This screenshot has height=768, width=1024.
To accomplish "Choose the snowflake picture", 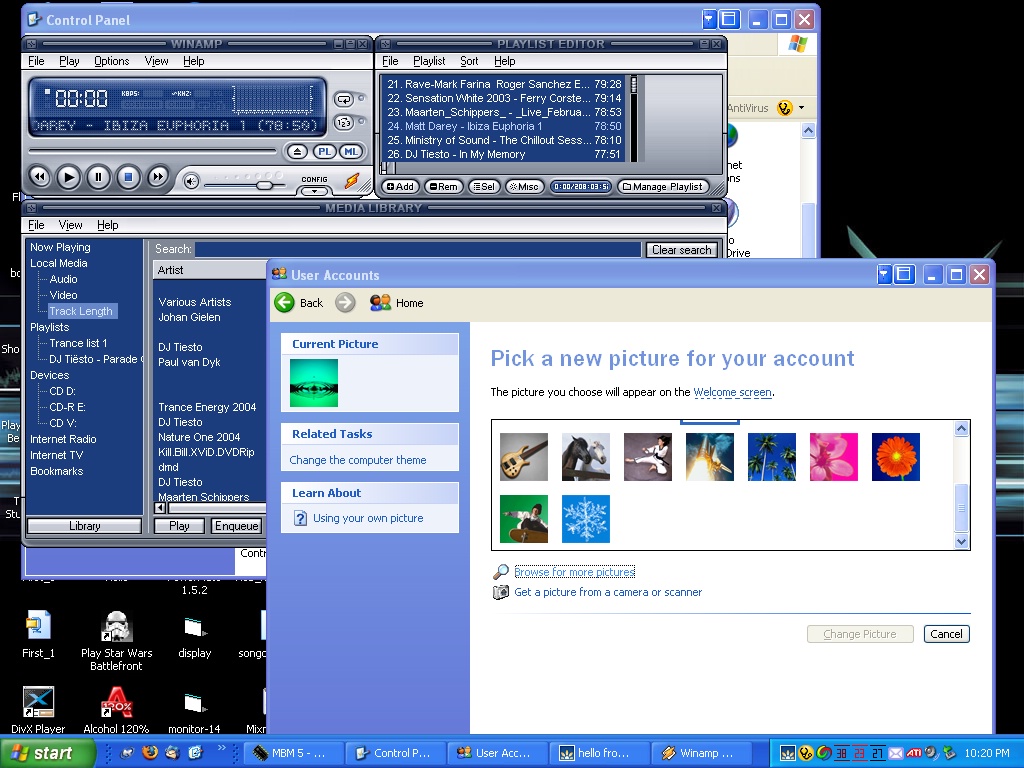I will pyautogui.click(x=586, y=519).
